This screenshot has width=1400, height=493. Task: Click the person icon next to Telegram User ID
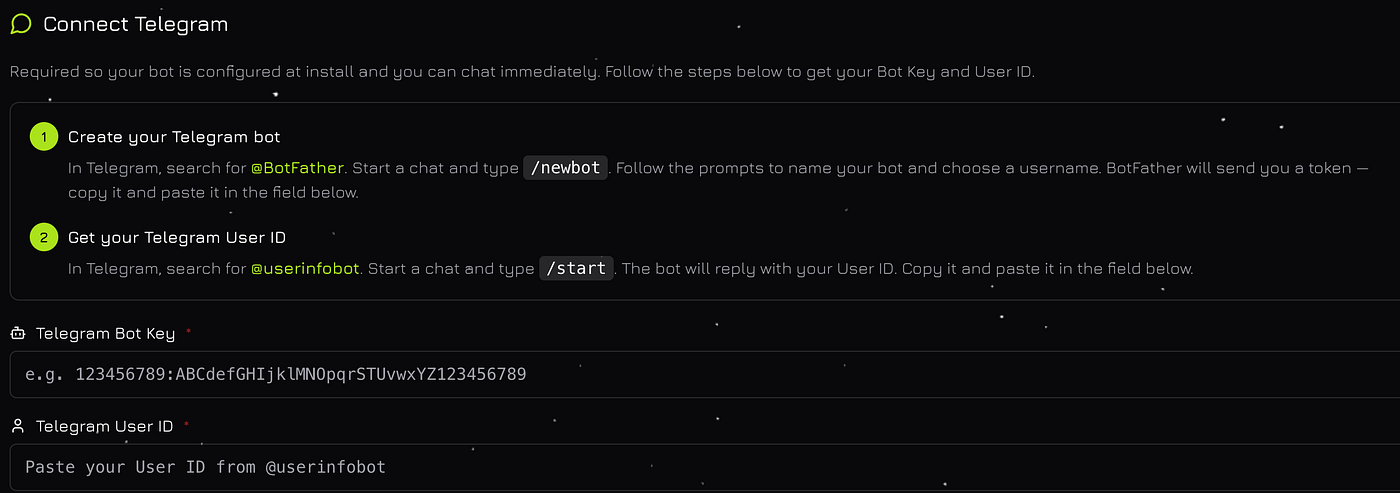(x=18, y=426)
